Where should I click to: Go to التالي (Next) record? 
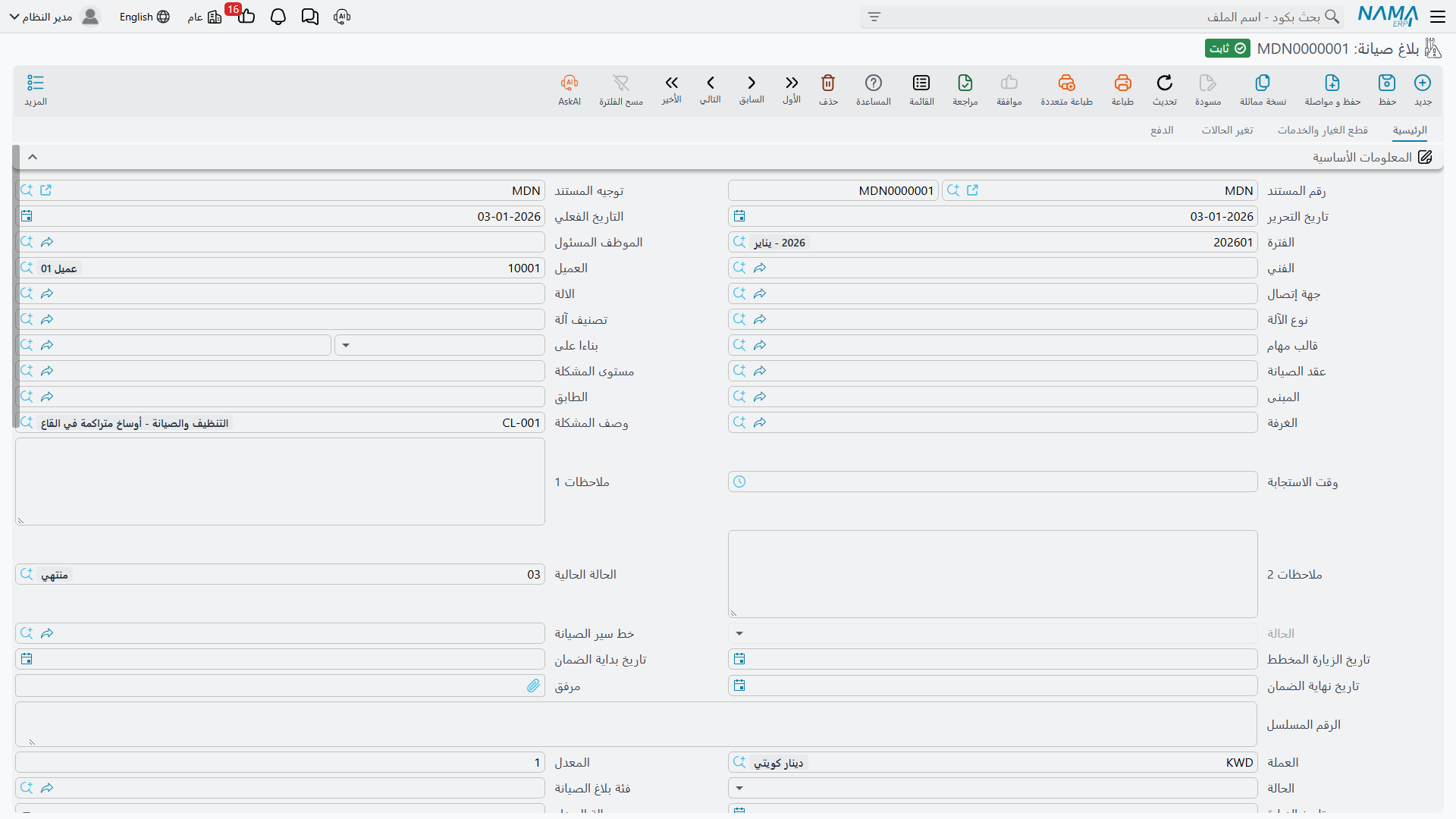pos(711,83)
